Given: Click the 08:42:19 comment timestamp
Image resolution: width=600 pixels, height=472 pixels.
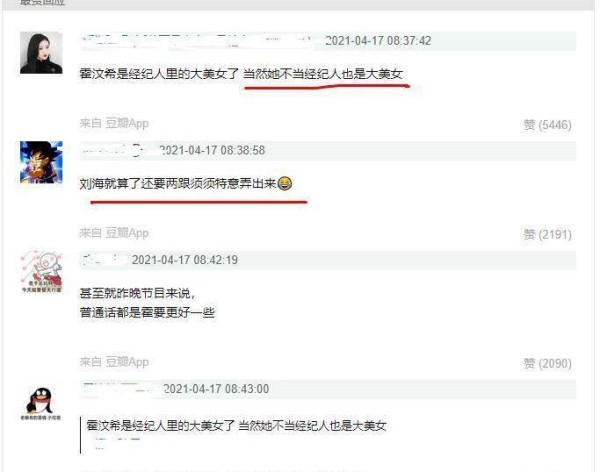Looking at the screenshot, I should pos(185,260).
